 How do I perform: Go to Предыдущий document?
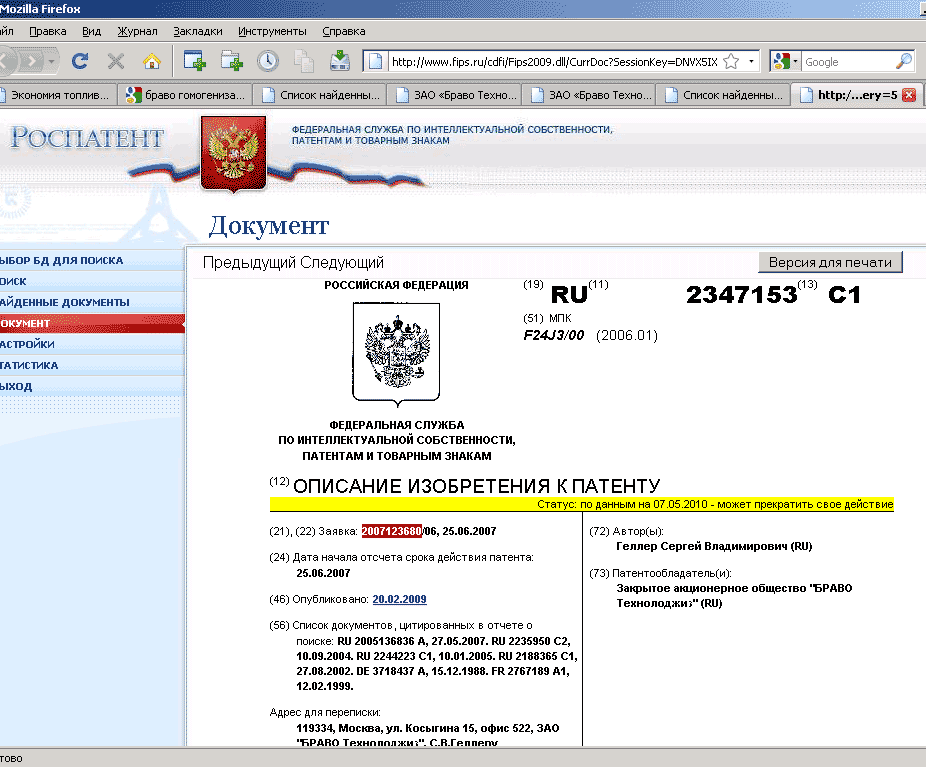tap(250, 262)
